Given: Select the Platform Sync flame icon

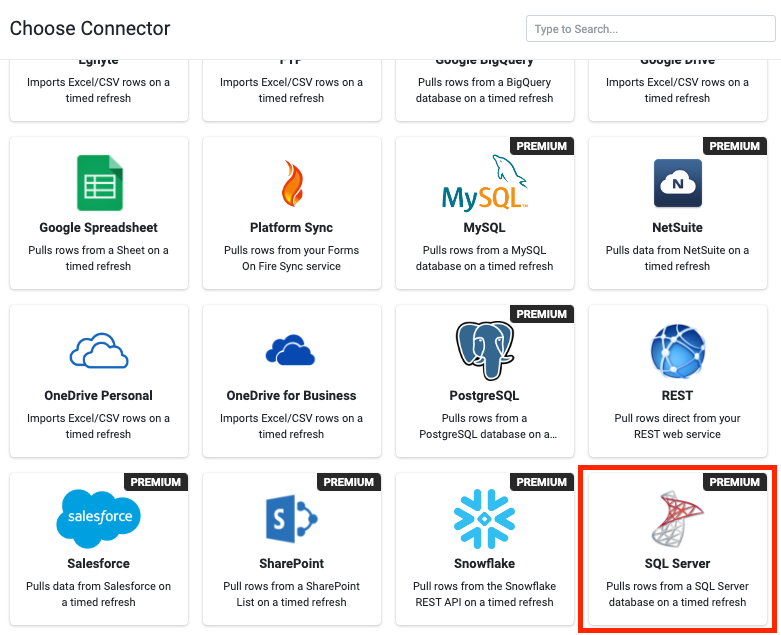Looking at the screenshot, I should click(x=292, y=183).
